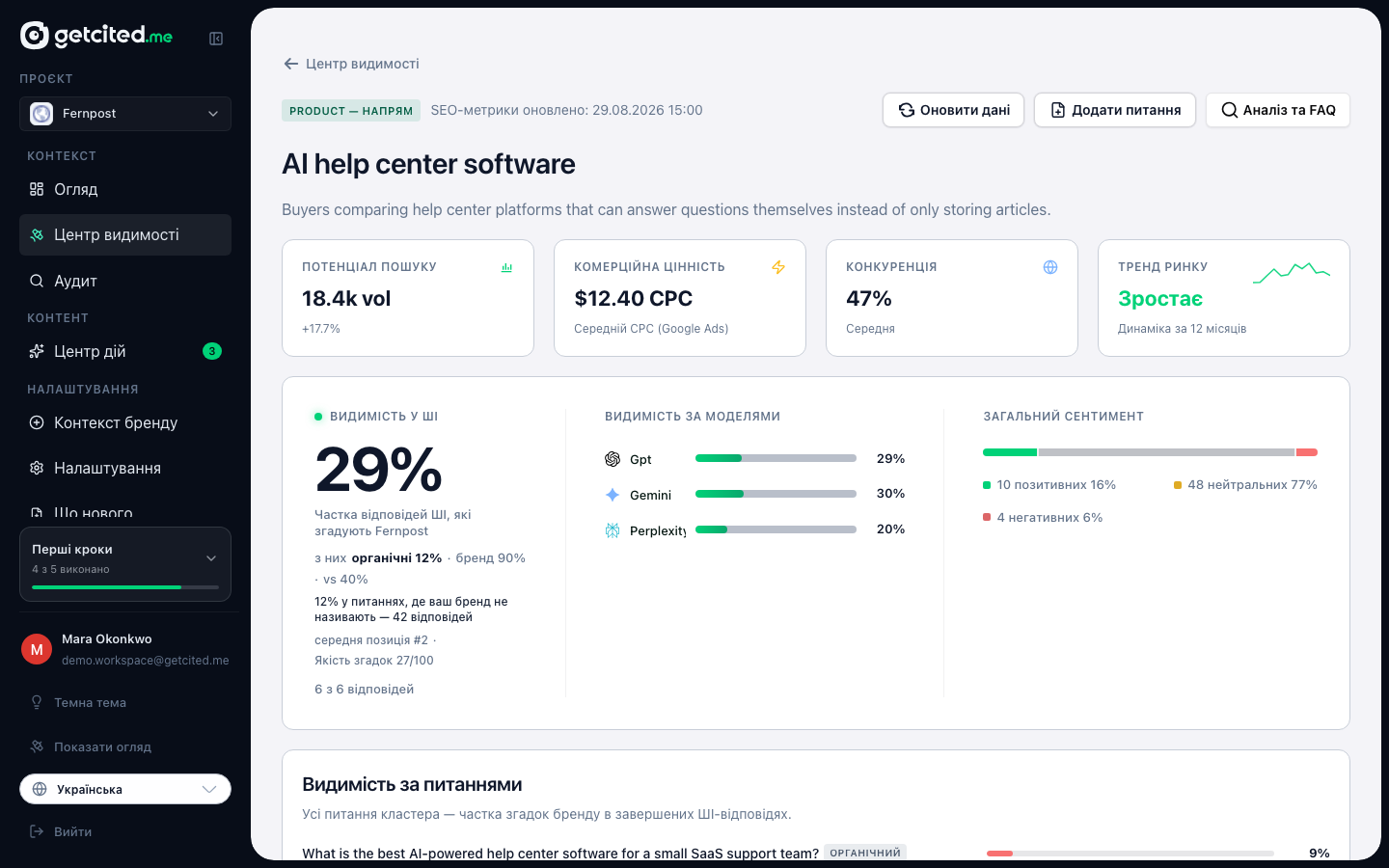Click the 18.4k vol value
This screenshot has width=1389, height=868.
coord(346,299)
